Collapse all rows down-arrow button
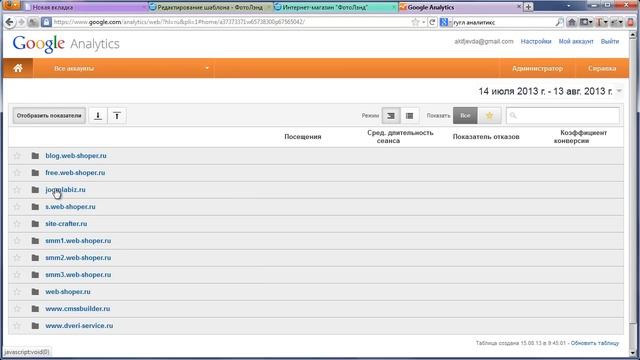The width and height of the screenshot is (640, 360). 98,116
